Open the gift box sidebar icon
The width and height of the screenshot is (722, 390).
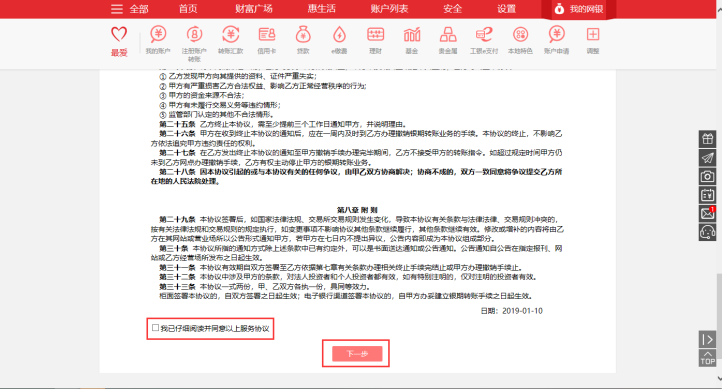pos(707,139)
